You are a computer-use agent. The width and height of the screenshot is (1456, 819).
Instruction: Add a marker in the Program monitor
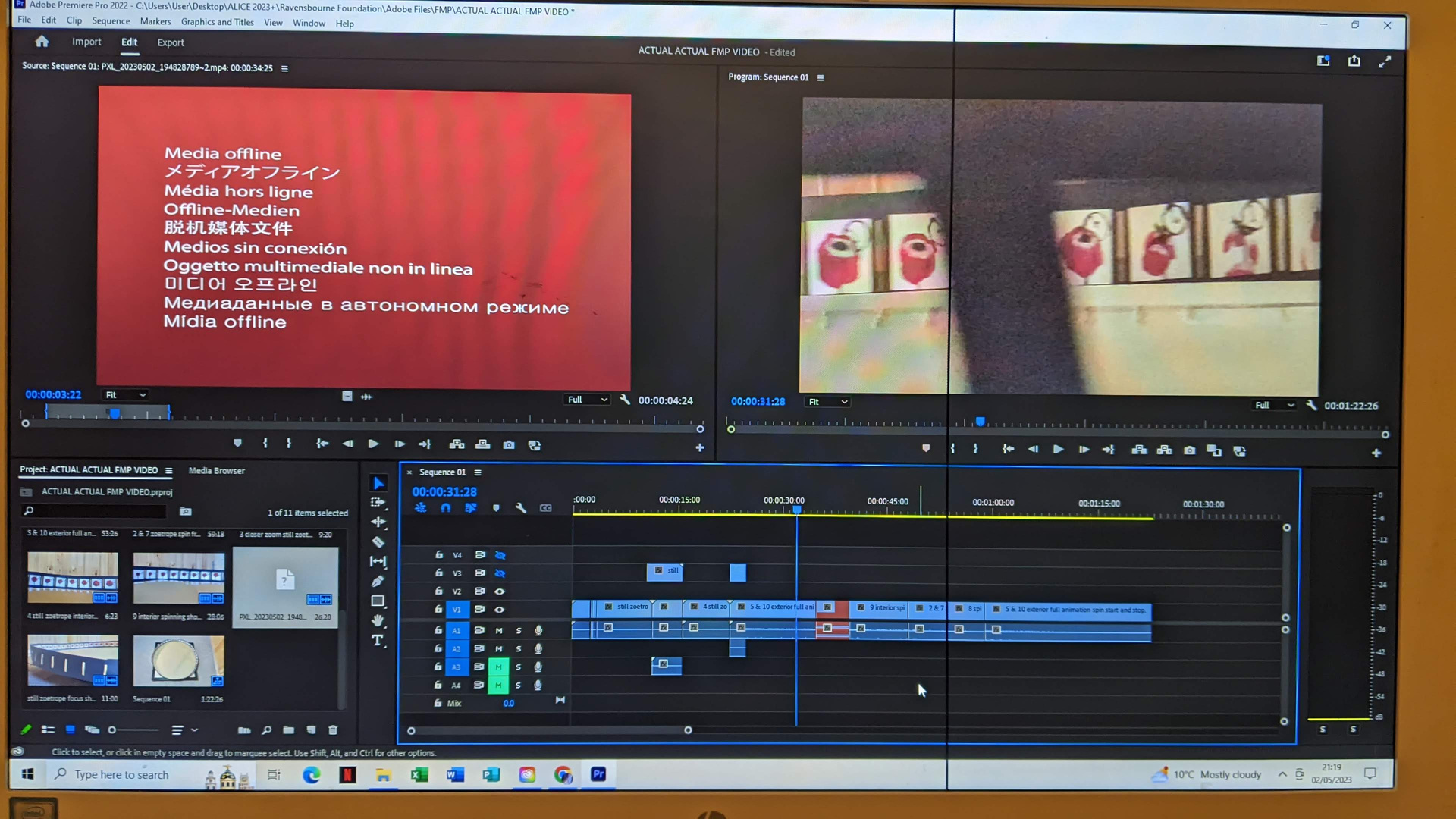926,449
